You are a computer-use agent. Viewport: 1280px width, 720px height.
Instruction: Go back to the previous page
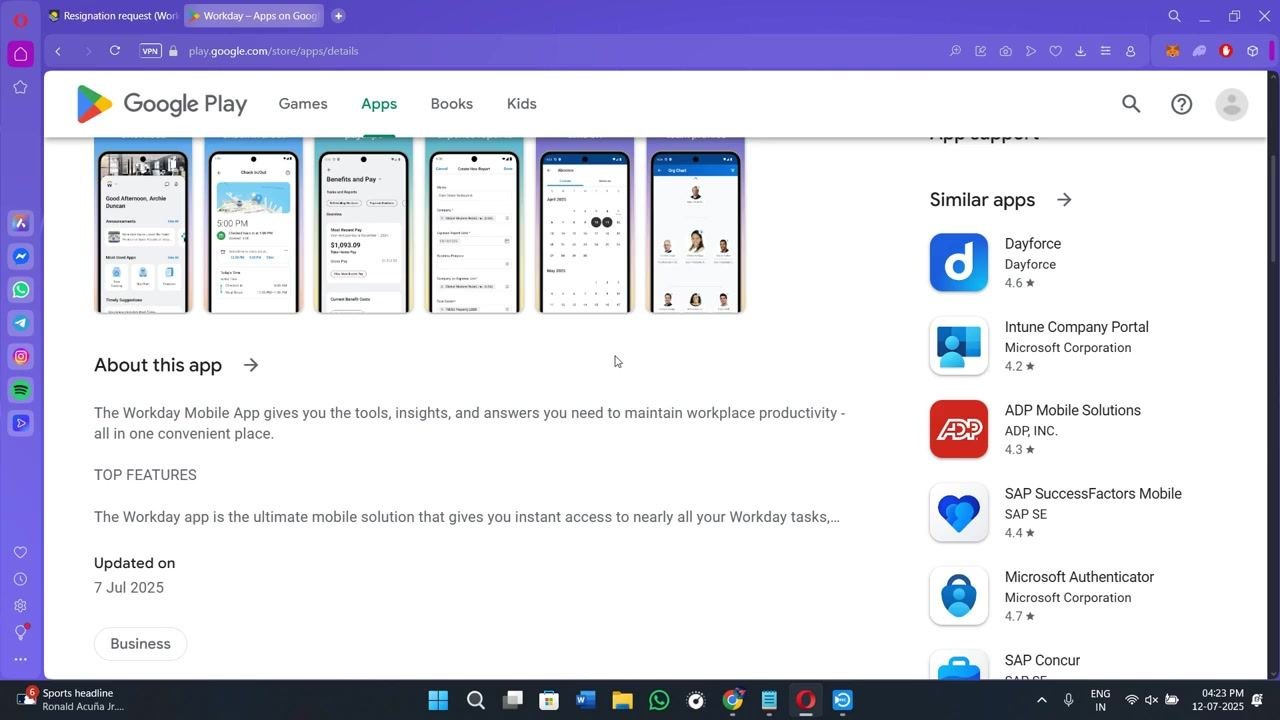pyautogui.click(x=58, y=51)
